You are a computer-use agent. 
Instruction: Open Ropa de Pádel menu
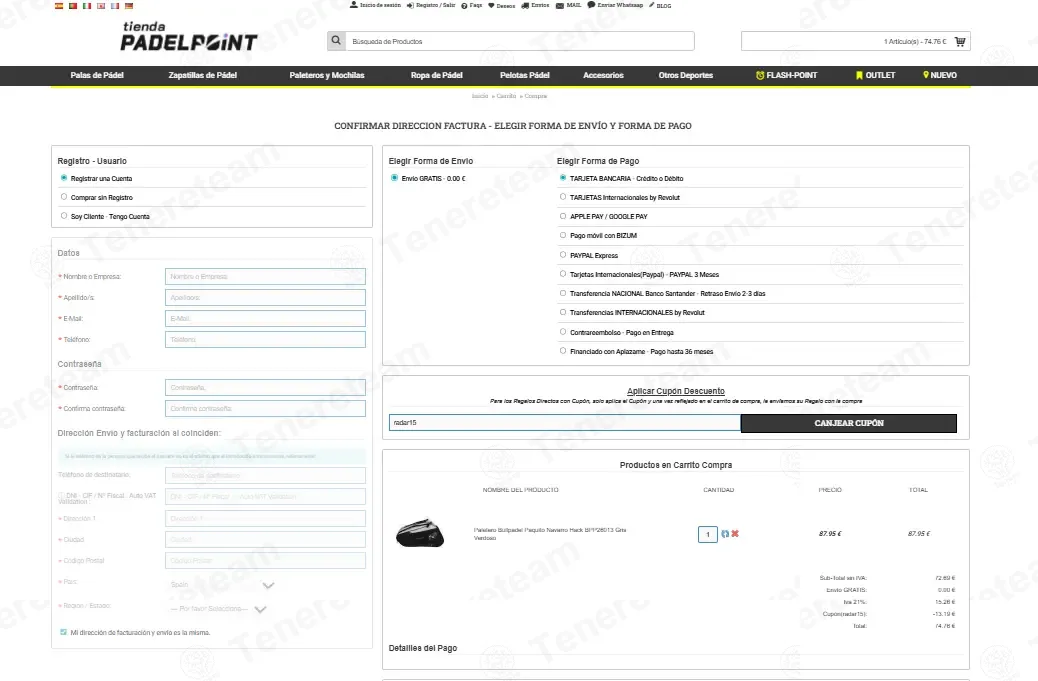[x=436, y=75]
